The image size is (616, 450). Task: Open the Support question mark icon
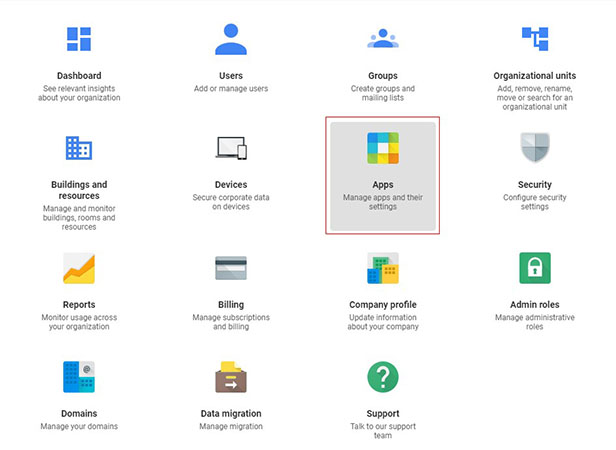tap(383, 377)
